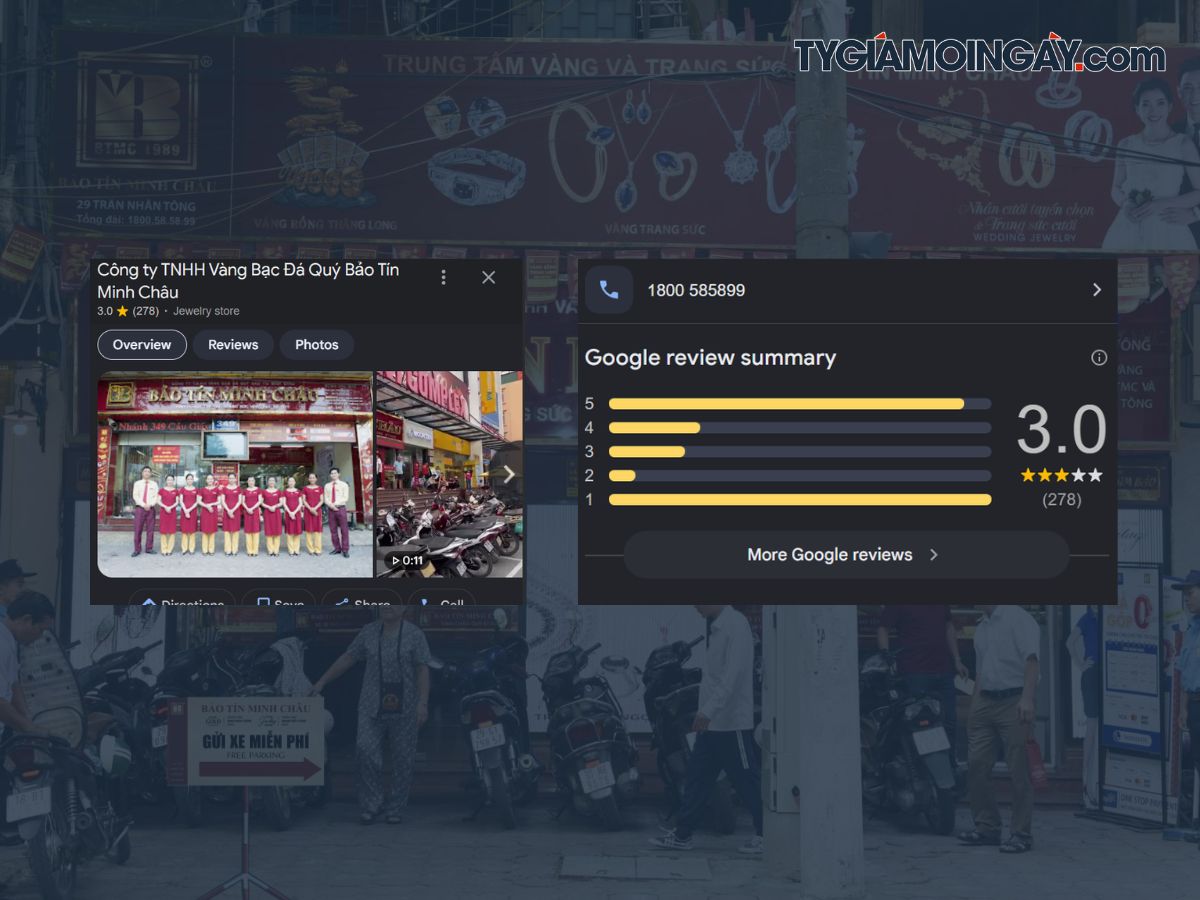Click the More Google reviews button
The image size is (1200, 900).
(846, 555)
